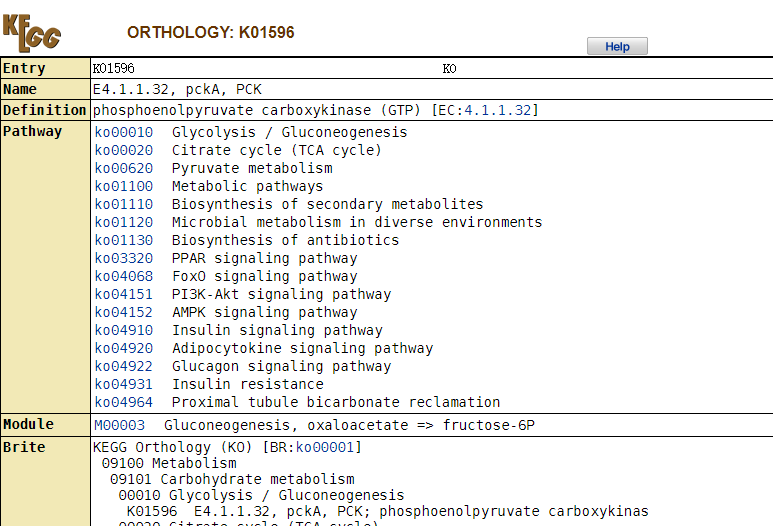
Task: Click the KEGG logo icon
Action: 32,33
